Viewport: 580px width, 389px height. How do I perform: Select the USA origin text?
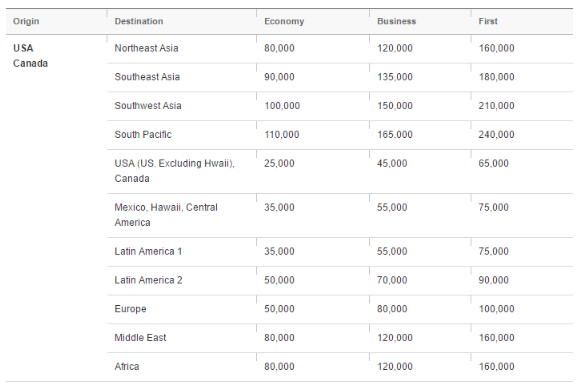tap(23, 48)
